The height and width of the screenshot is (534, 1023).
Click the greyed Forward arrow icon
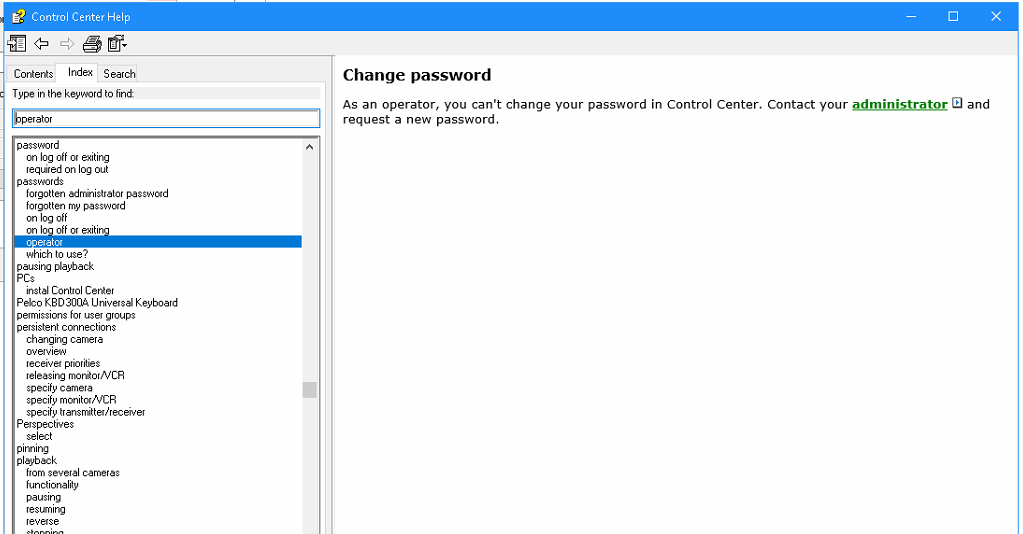pyautogui.click(x=67, y=44)
